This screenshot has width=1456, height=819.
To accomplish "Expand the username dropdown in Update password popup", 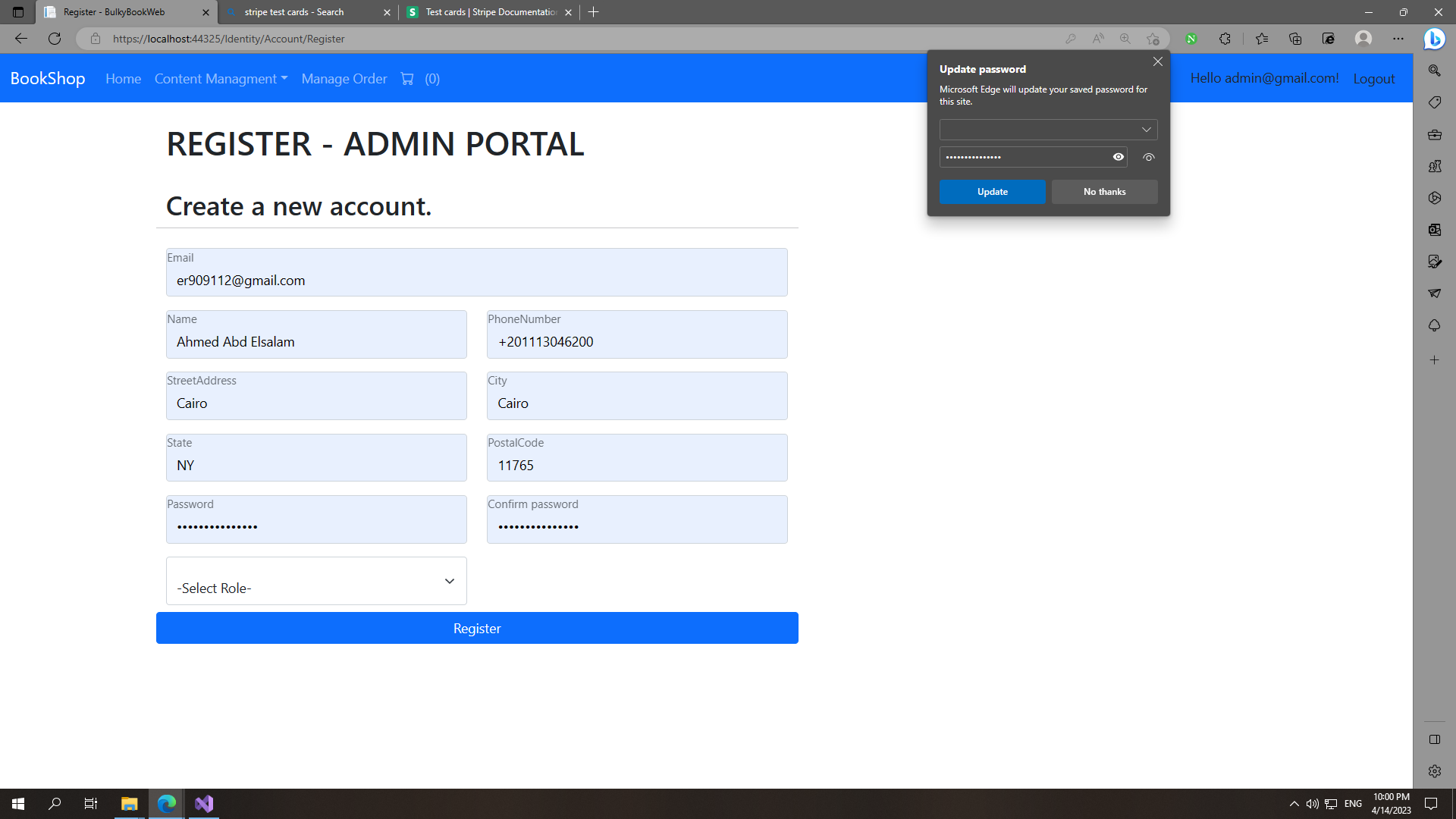I will pos(1146,130).
